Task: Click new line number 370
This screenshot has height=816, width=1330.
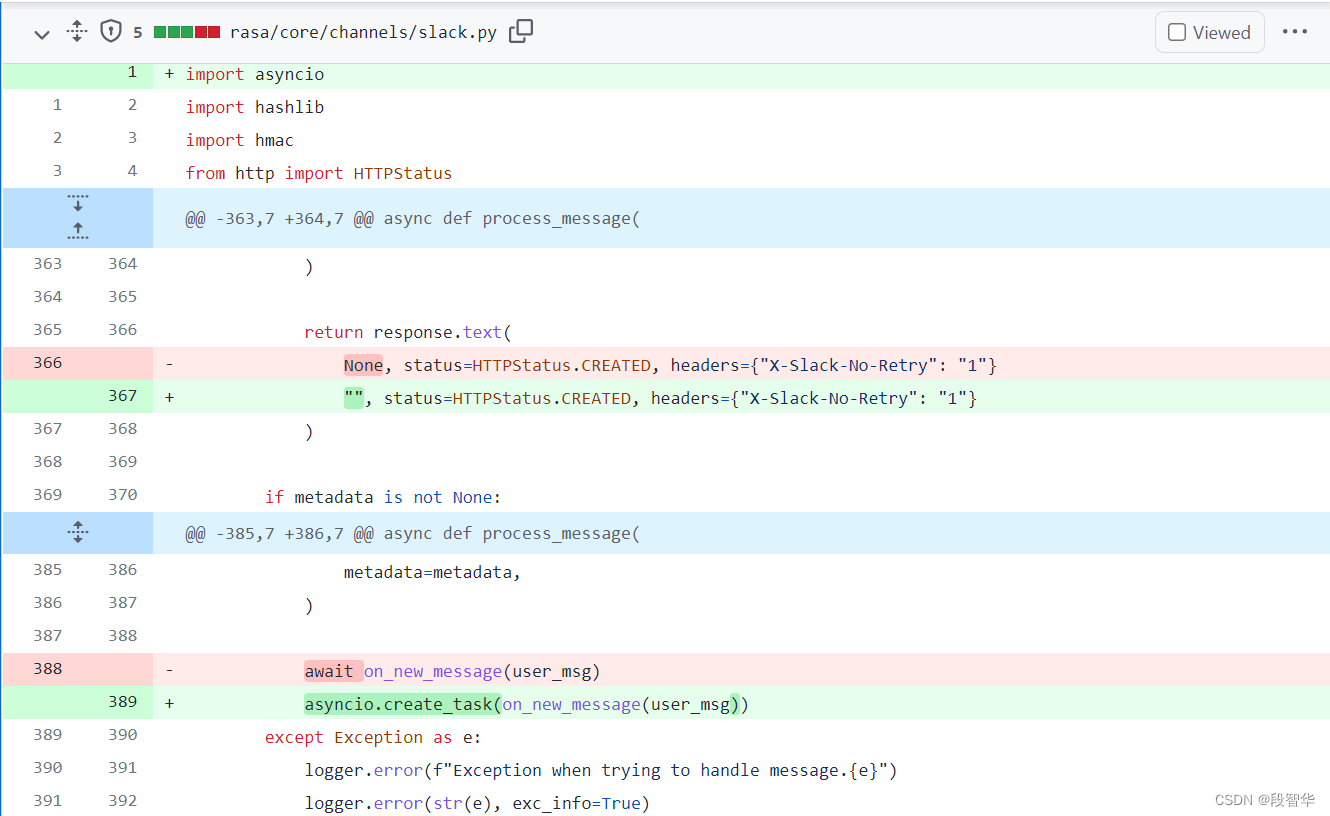Action: (123, 495)
